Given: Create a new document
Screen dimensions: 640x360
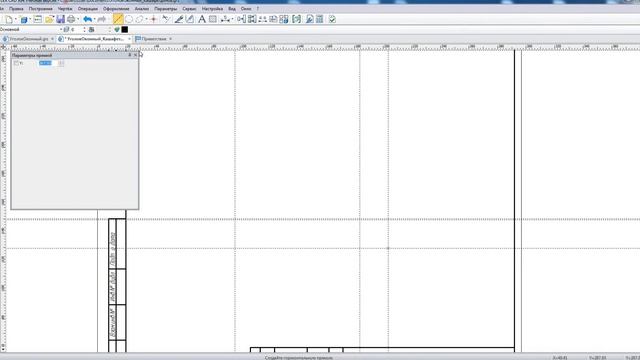Looking at the screenshot, I should 9,19.
